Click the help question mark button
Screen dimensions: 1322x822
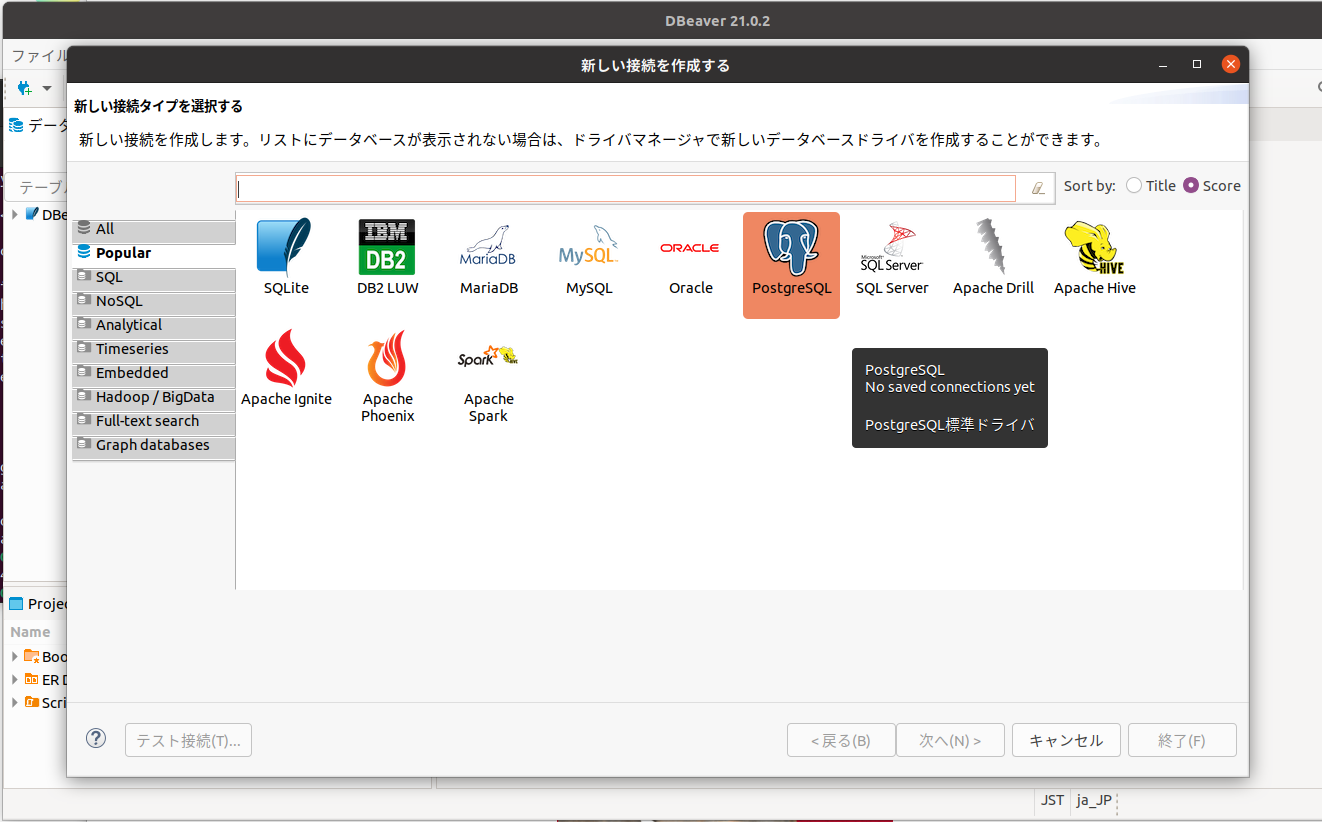click(96, 739)
